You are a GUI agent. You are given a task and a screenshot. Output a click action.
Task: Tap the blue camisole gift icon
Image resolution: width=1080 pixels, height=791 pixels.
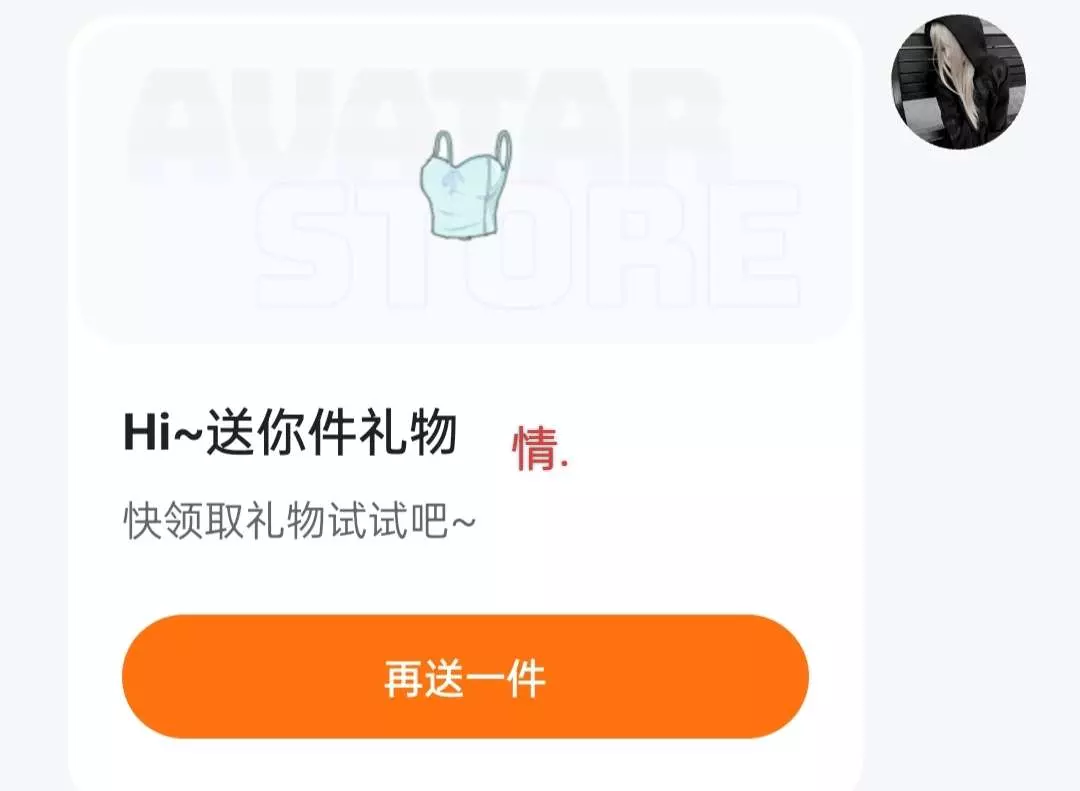coord(466,185)
